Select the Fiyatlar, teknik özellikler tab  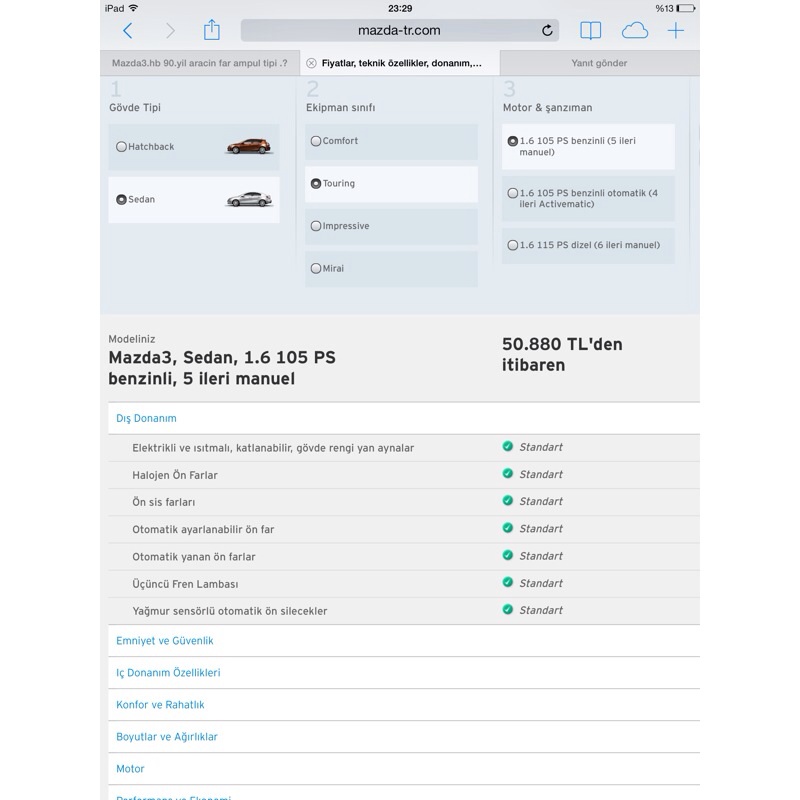[400, 63]
